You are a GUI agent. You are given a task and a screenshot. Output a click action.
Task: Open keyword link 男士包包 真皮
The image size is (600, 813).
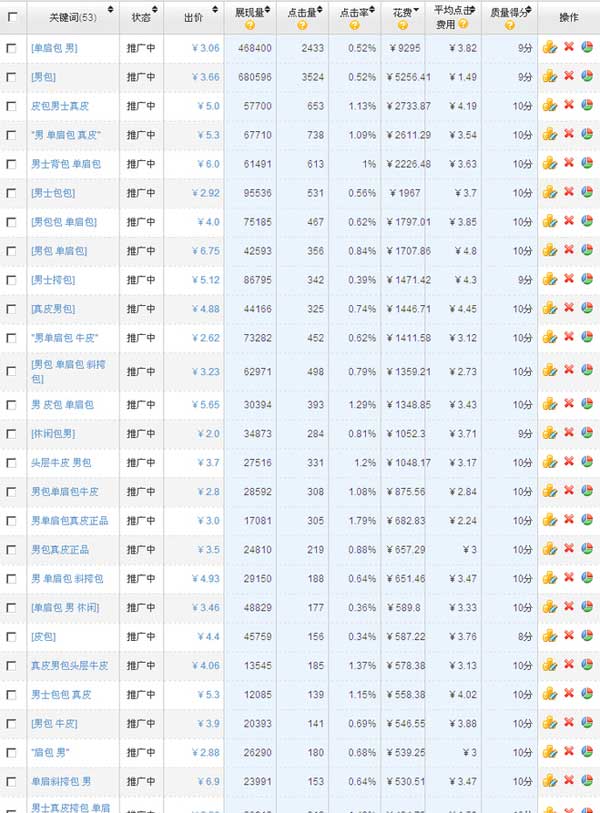click(61, 695)
